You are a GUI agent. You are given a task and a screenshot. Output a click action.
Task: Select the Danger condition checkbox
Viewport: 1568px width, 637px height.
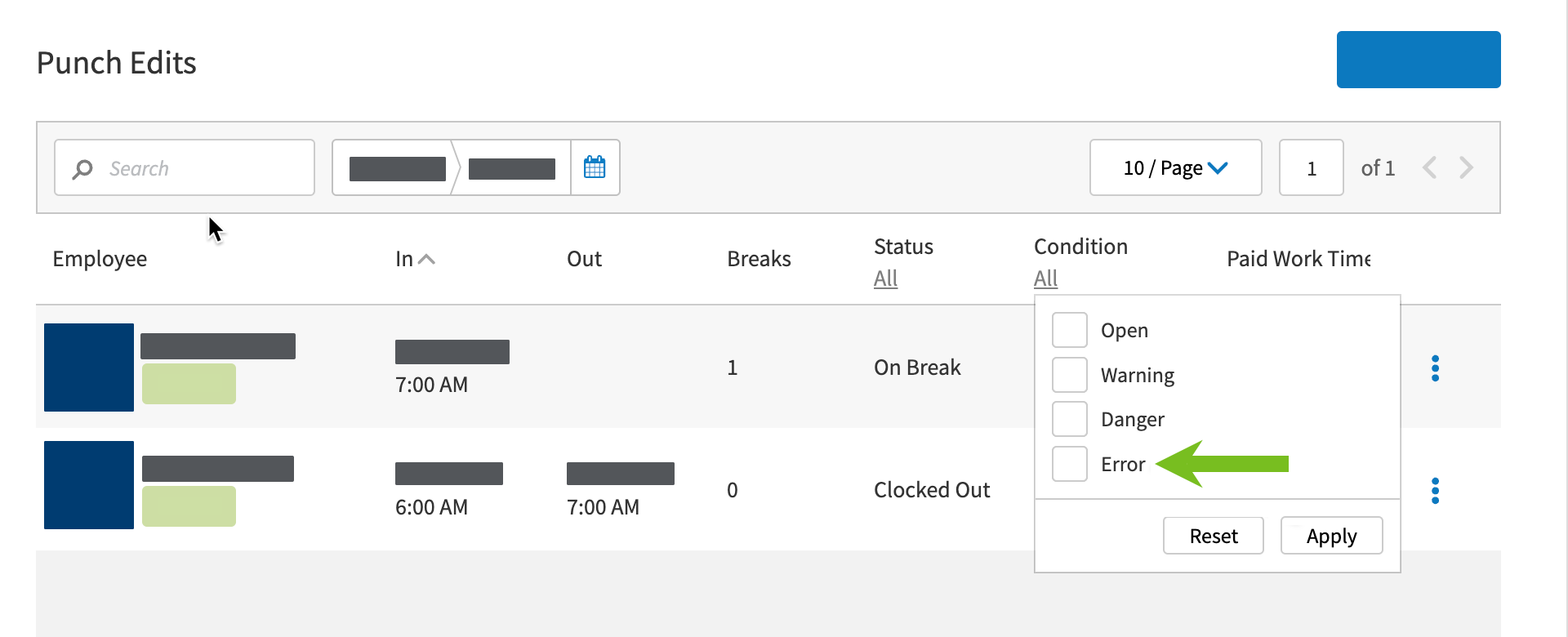[1069, 419]
